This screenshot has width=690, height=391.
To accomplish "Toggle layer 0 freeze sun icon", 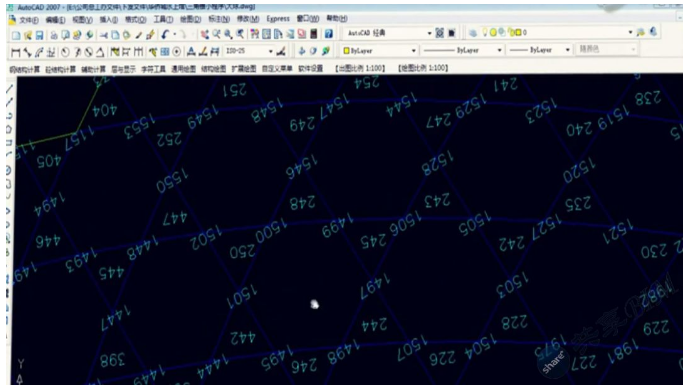I will 493,33.
